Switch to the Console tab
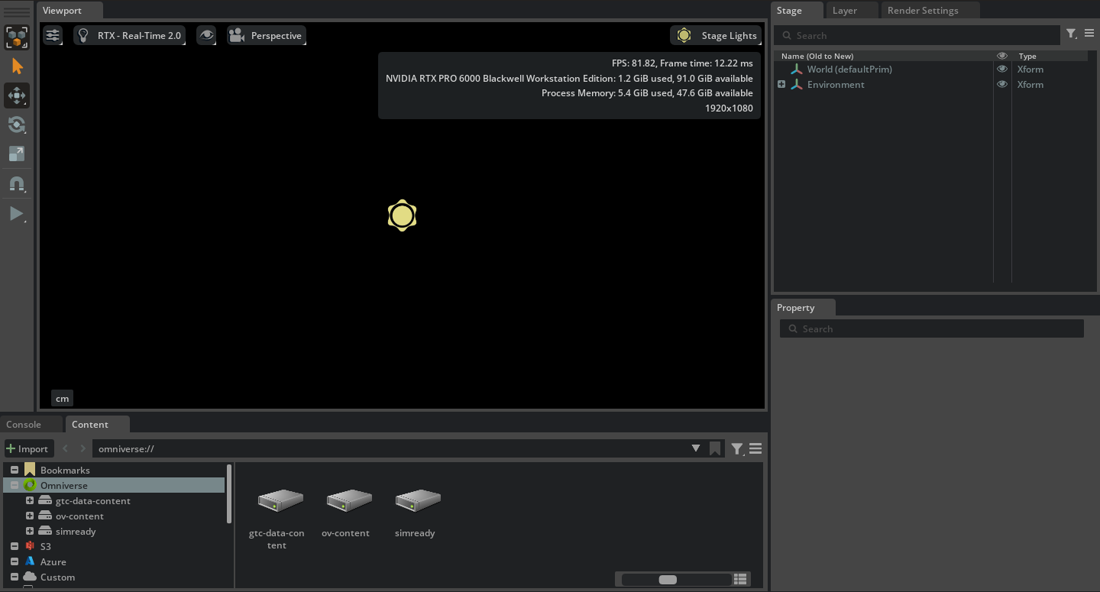Image resolution: width=1100 pixels, height=592 pixels. 24,424
